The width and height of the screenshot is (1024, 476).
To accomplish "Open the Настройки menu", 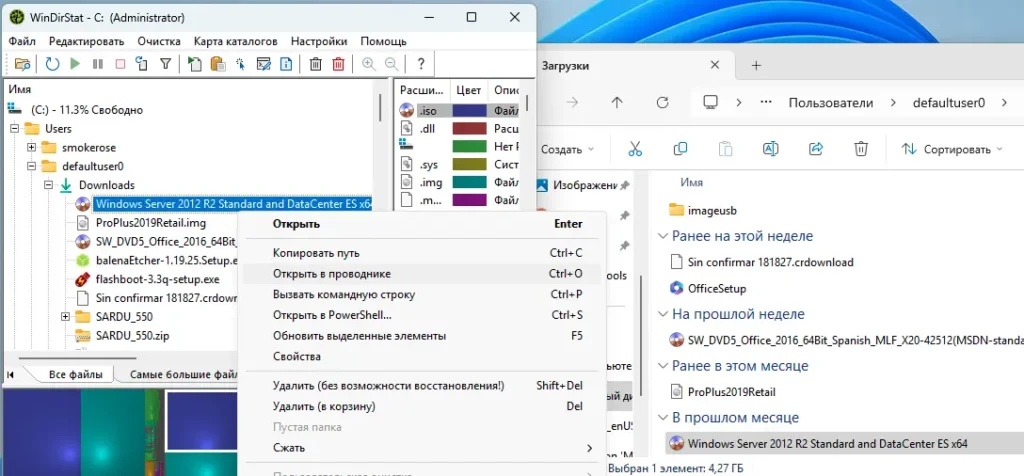I will coord(319,41).
